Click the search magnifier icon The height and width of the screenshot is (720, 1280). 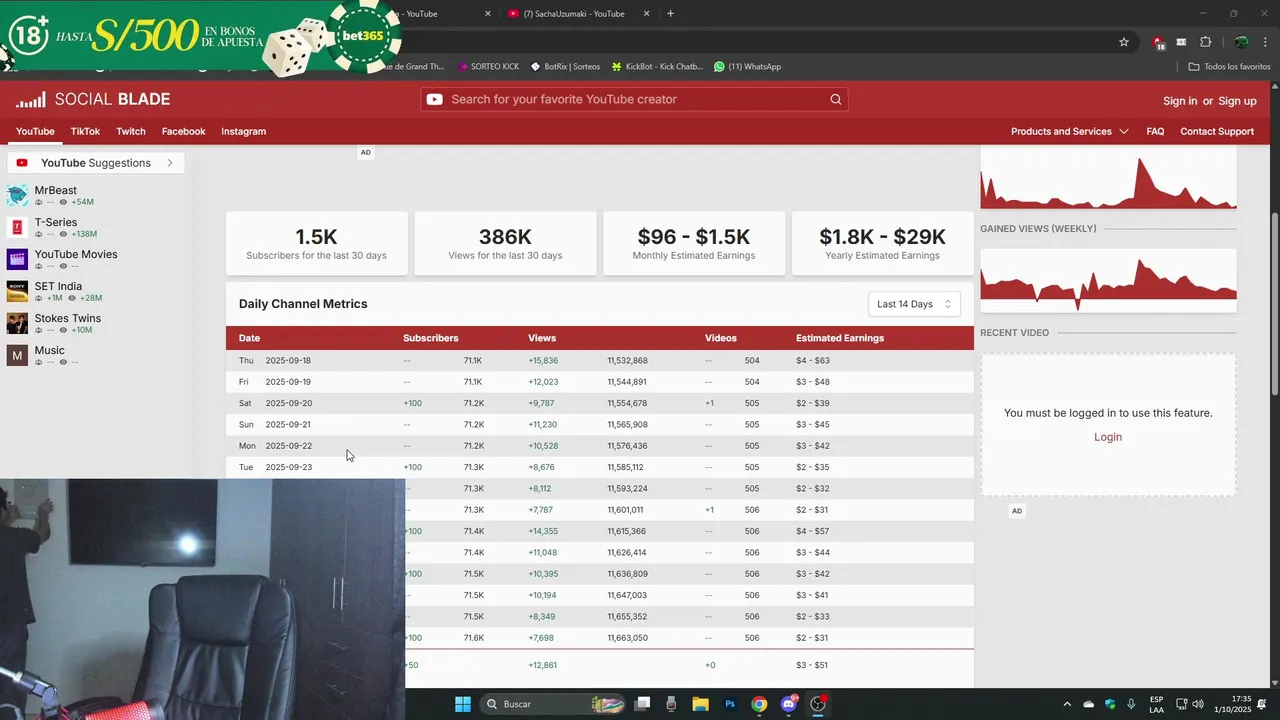pos(836,99)
